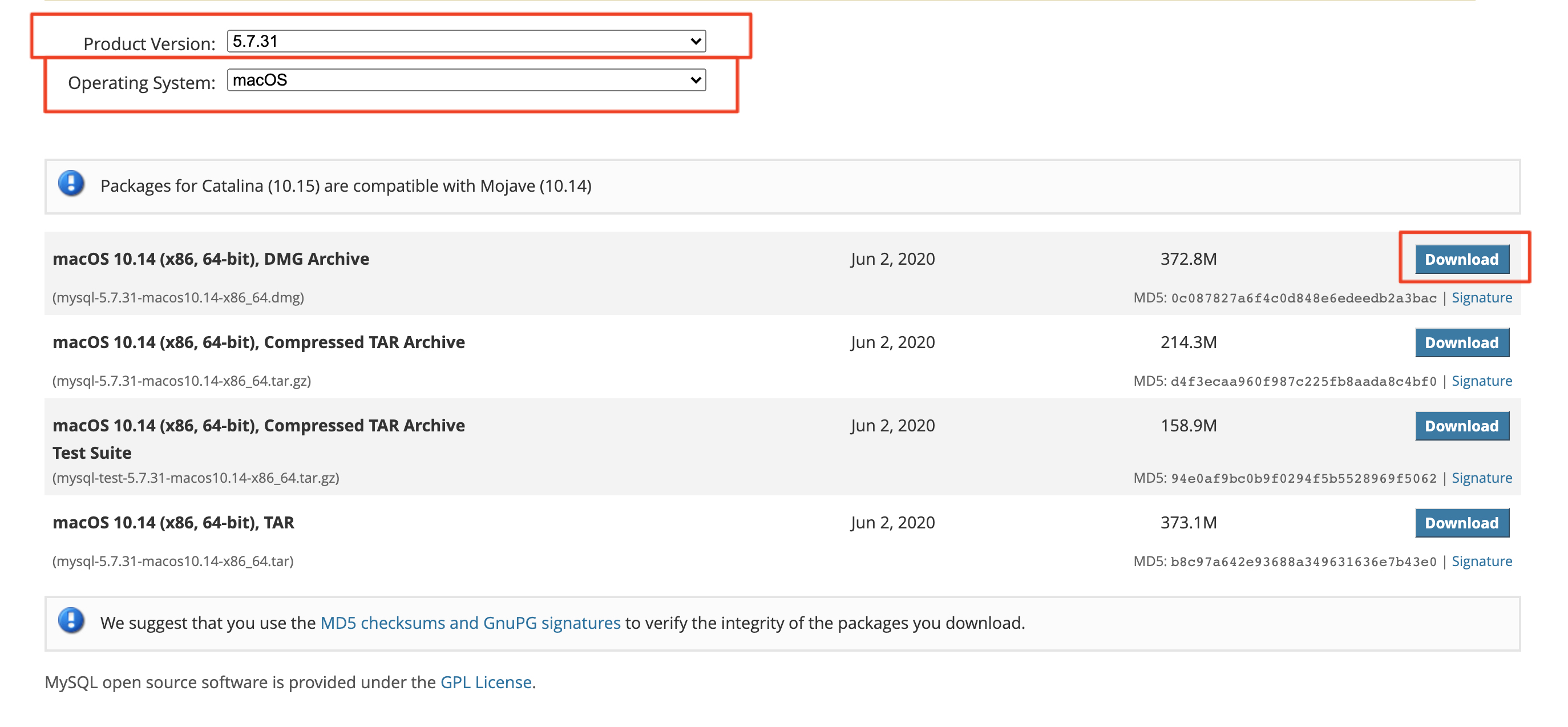Image resolution: width=1568 pixels, height=727 pixels.
Task: Click the Packages for Catalina compatibility notice text
Action: click(346, 185)
